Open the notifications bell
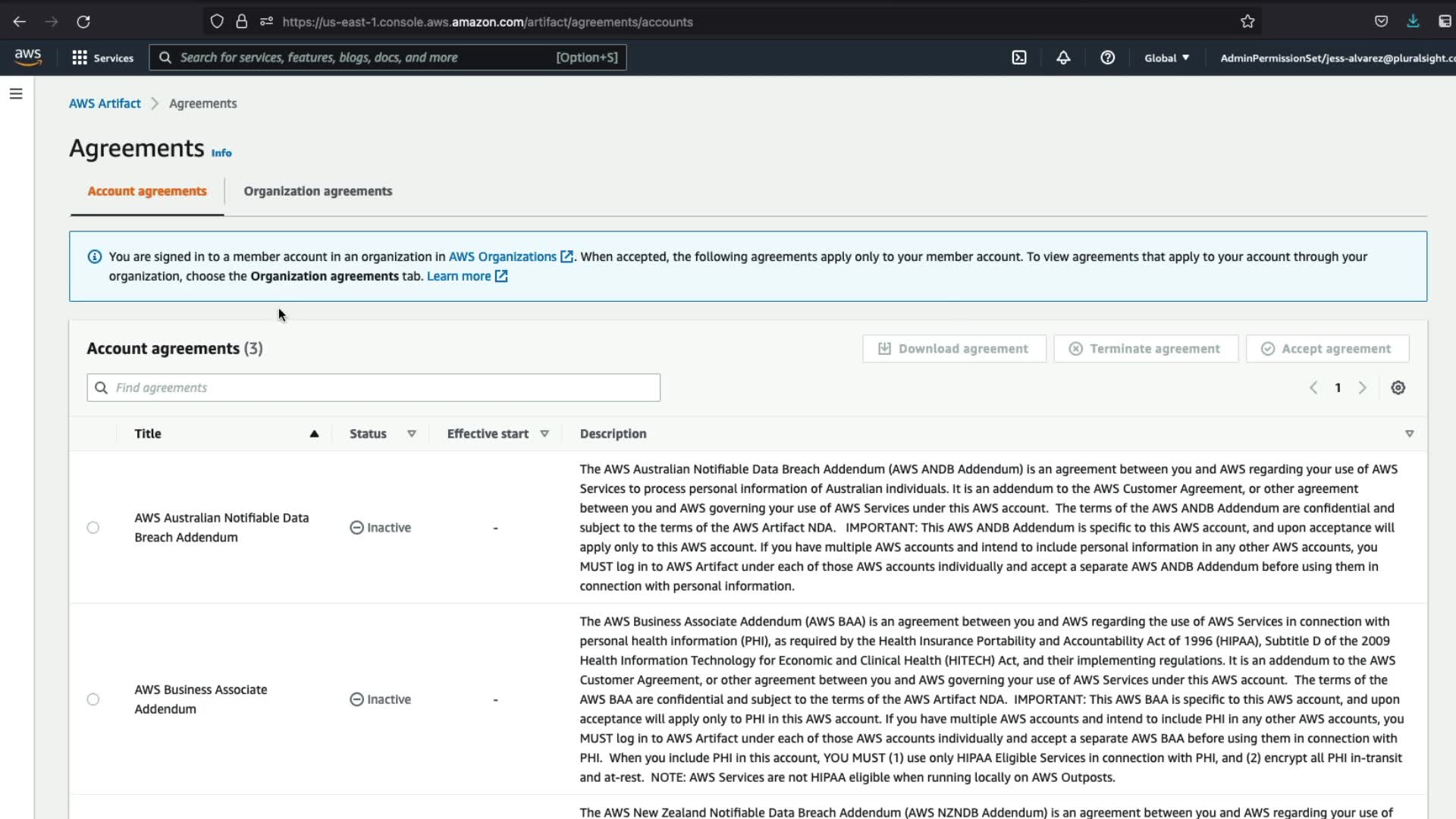Viewport: 1456px width, 819px height. tap(1063, 58)
